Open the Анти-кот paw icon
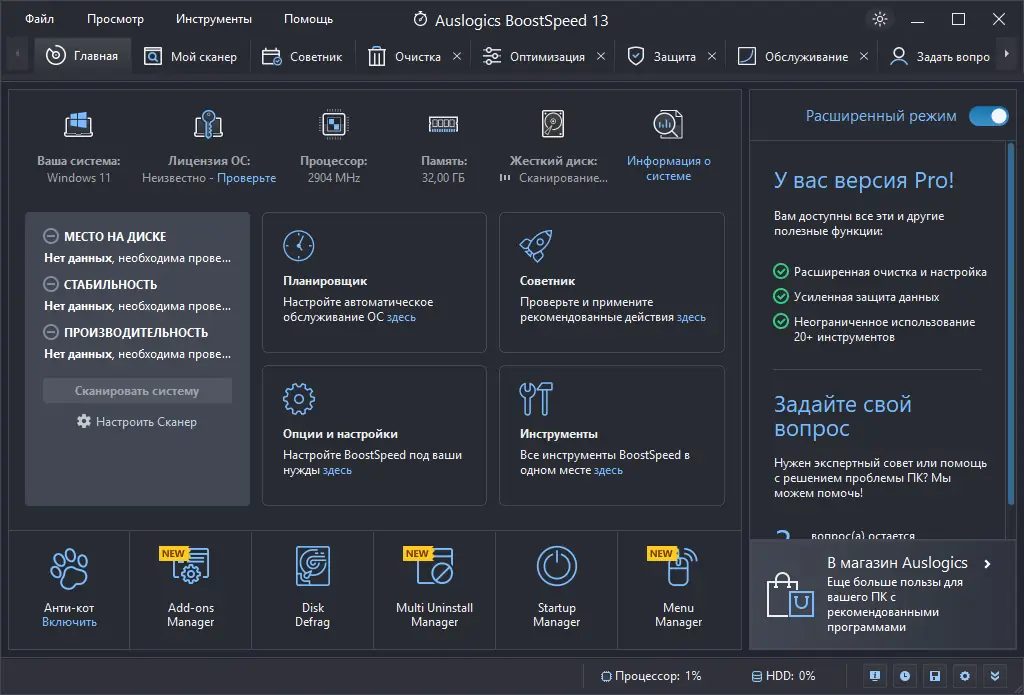The image size is (1024, 695). pos(69,568)
